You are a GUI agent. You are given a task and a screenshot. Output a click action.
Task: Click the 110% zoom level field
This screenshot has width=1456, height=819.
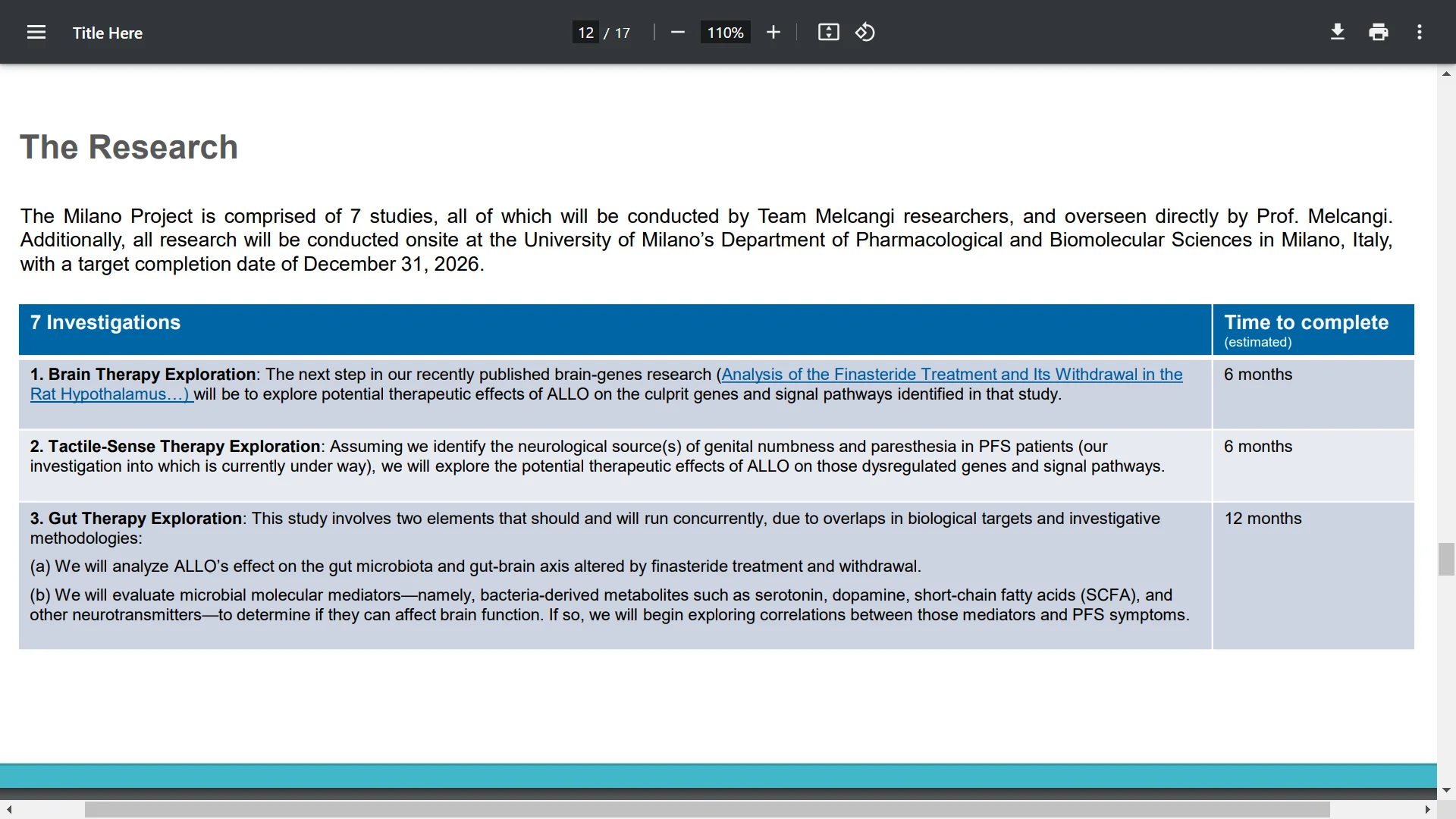coord(725,33)
